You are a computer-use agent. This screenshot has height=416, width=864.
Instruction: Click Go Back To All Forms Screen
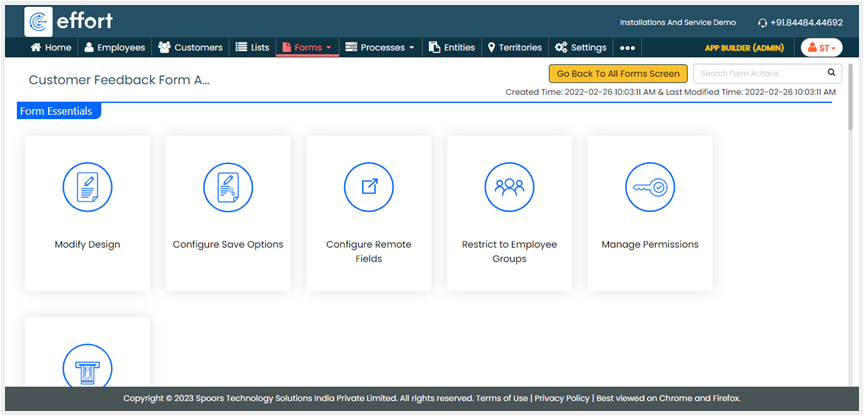point(618,73)
